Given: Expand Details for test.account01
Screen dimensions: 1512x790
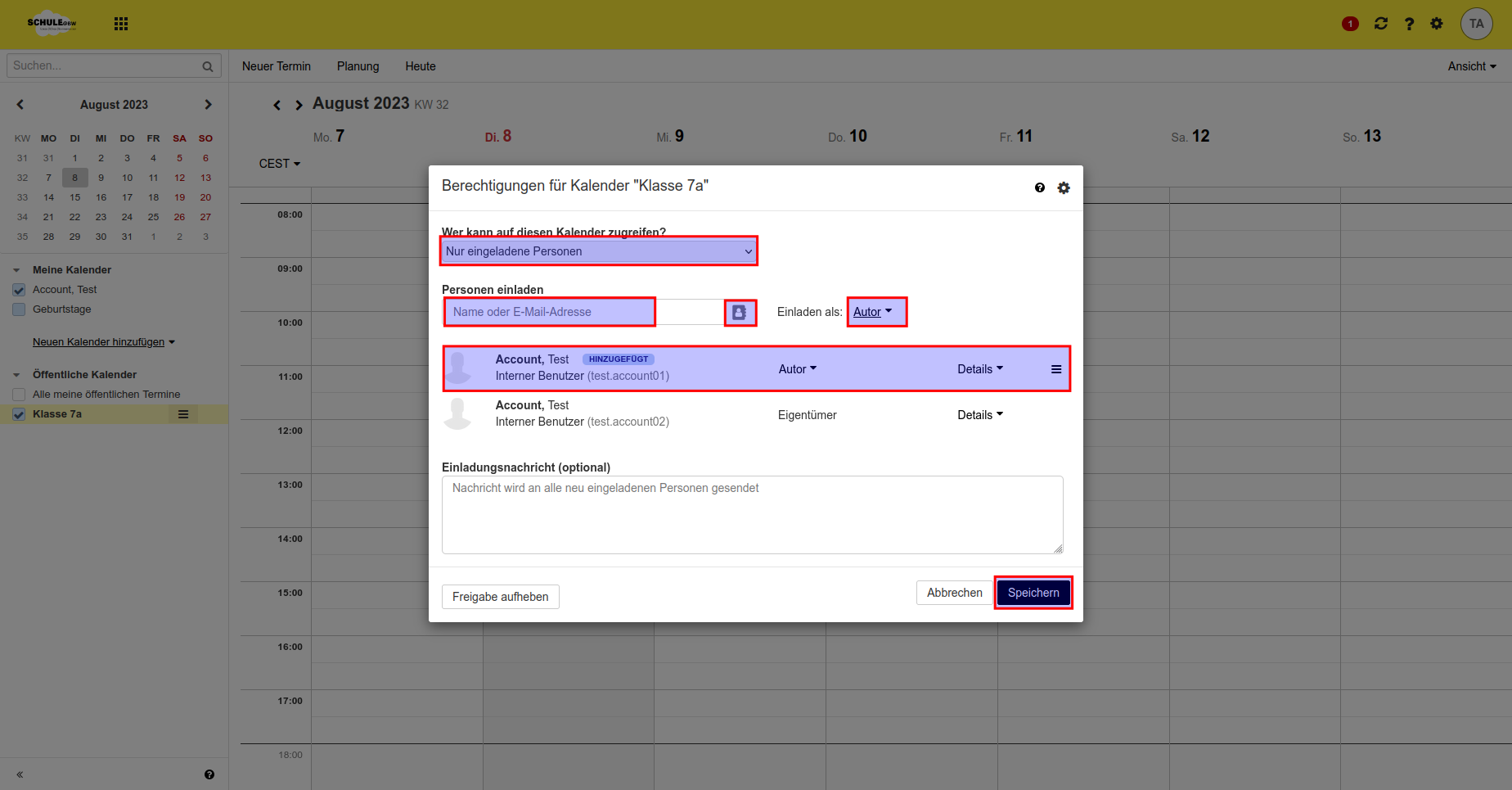Looking at the screenshot, I should [979, 368].
